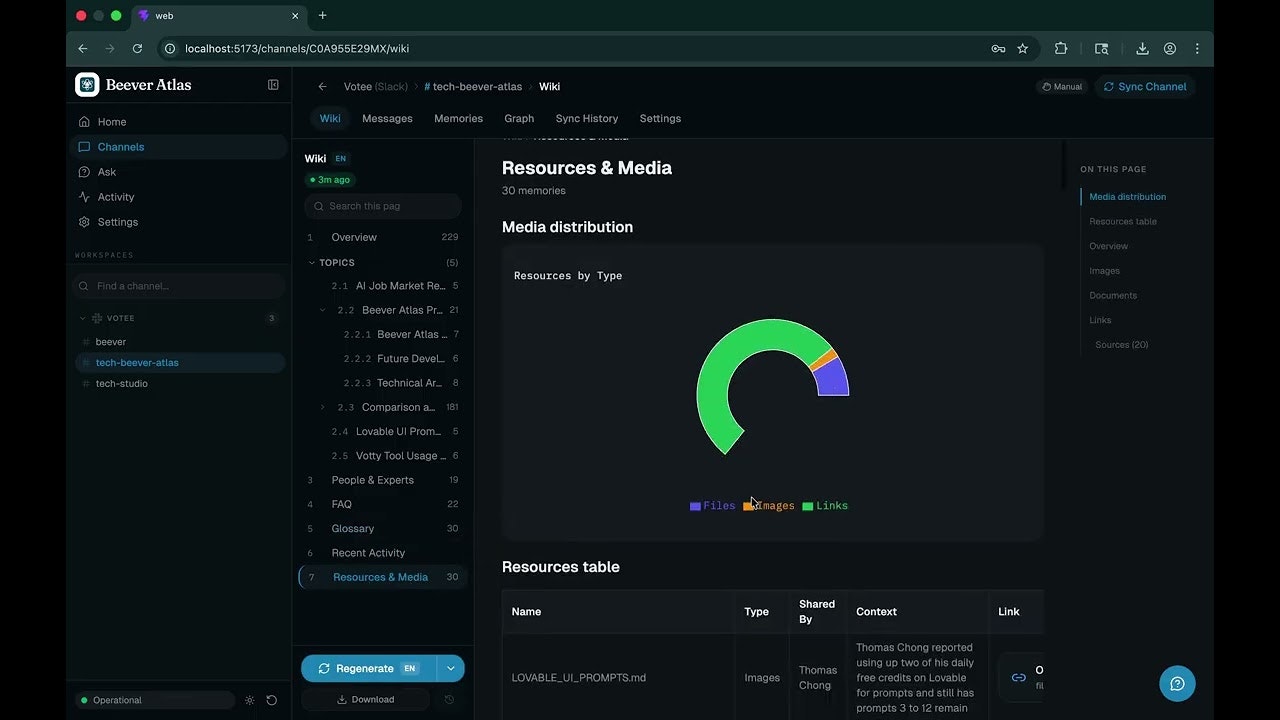
Task: Toggle the light/dark theme sun icon
Action: pyautogui.click(x=250, y=700)
